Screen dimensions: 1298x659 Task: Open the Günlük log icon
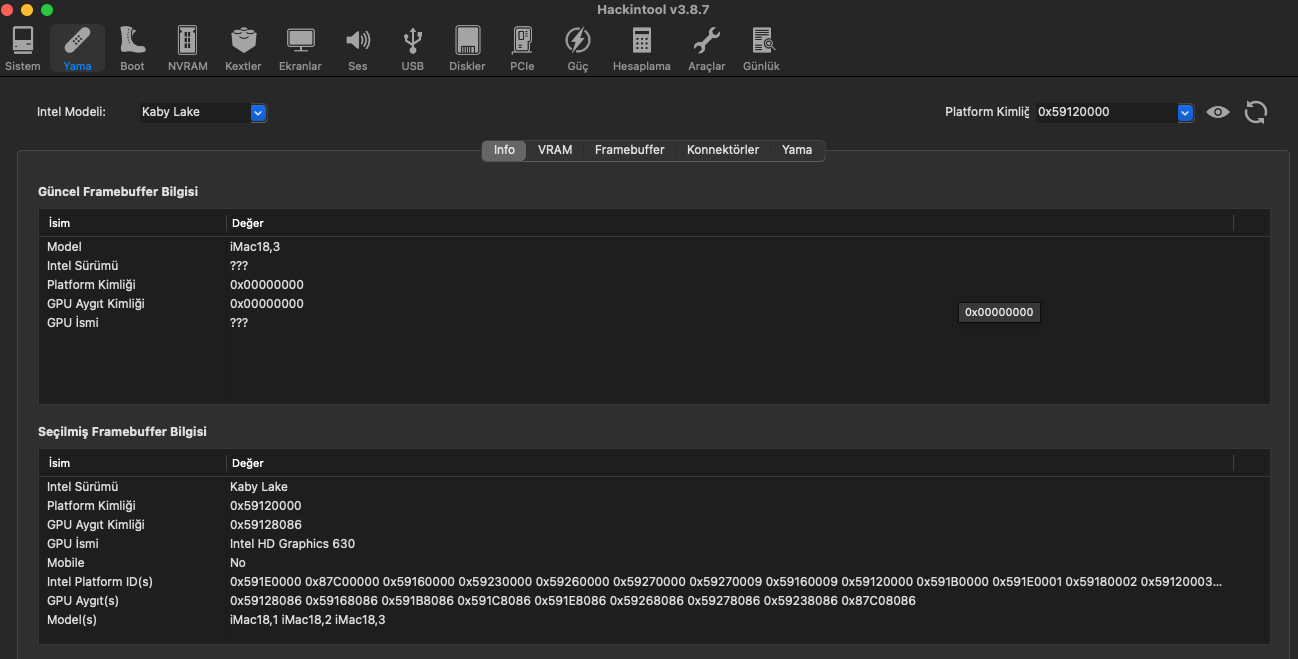point(761,49)
